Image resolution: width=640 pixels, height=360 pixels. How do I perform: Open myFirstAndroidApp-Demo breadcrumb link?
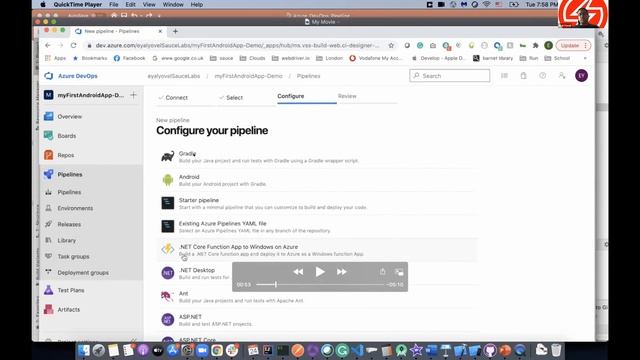[x=248, y=76]
